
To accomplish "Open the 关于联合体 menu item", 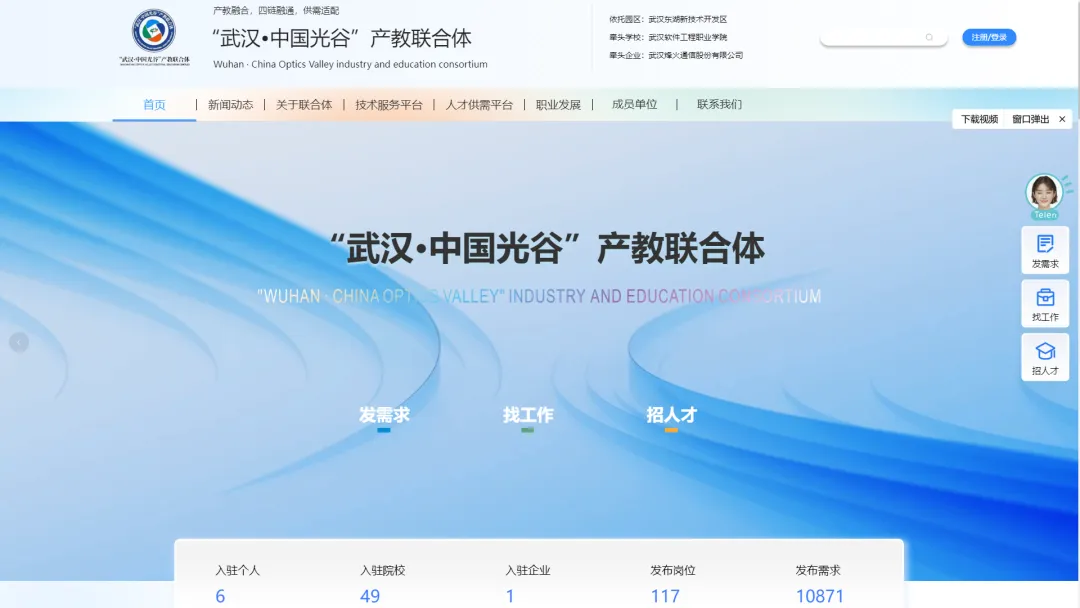I will tap(304, 105).
